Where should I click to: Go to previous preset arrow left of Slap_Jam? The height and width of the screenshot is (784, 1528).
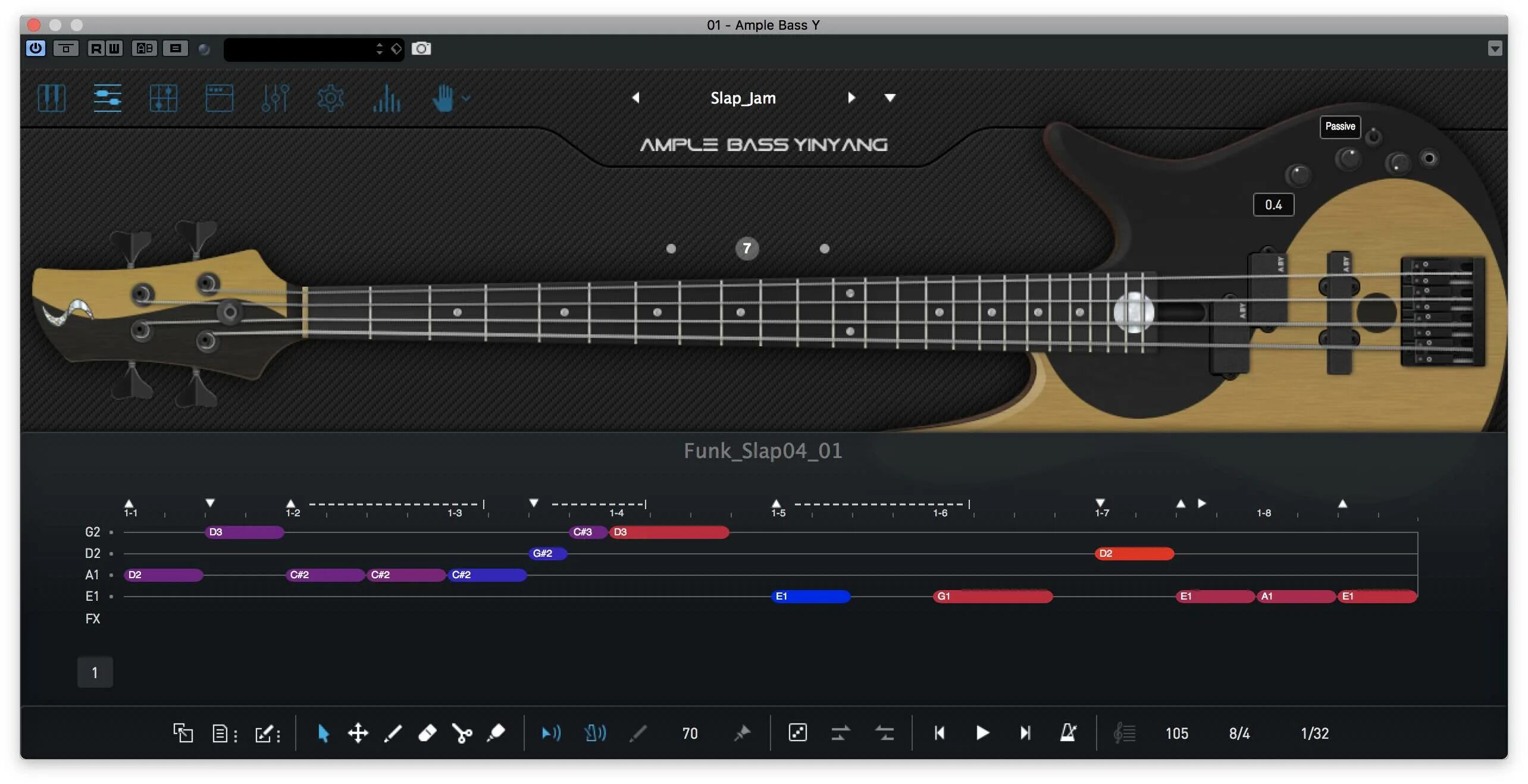(x=635, y=98)
